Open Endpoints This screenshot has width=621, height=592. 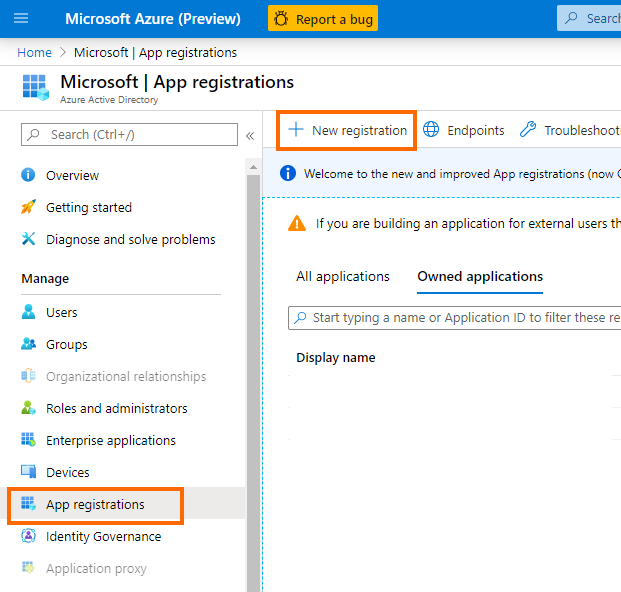pos(464,130)
